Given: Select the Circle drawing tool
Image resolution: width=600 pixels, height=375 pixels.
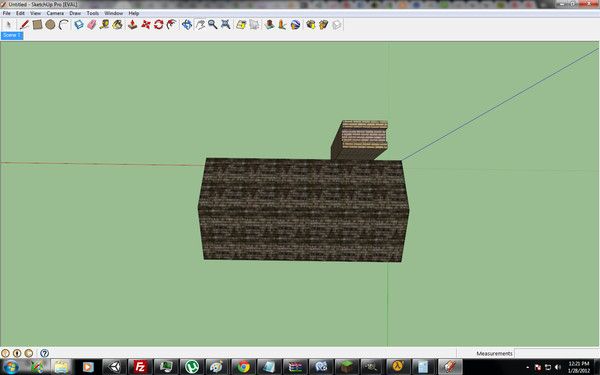Looking at the screenshot, I should click(50, 25).
